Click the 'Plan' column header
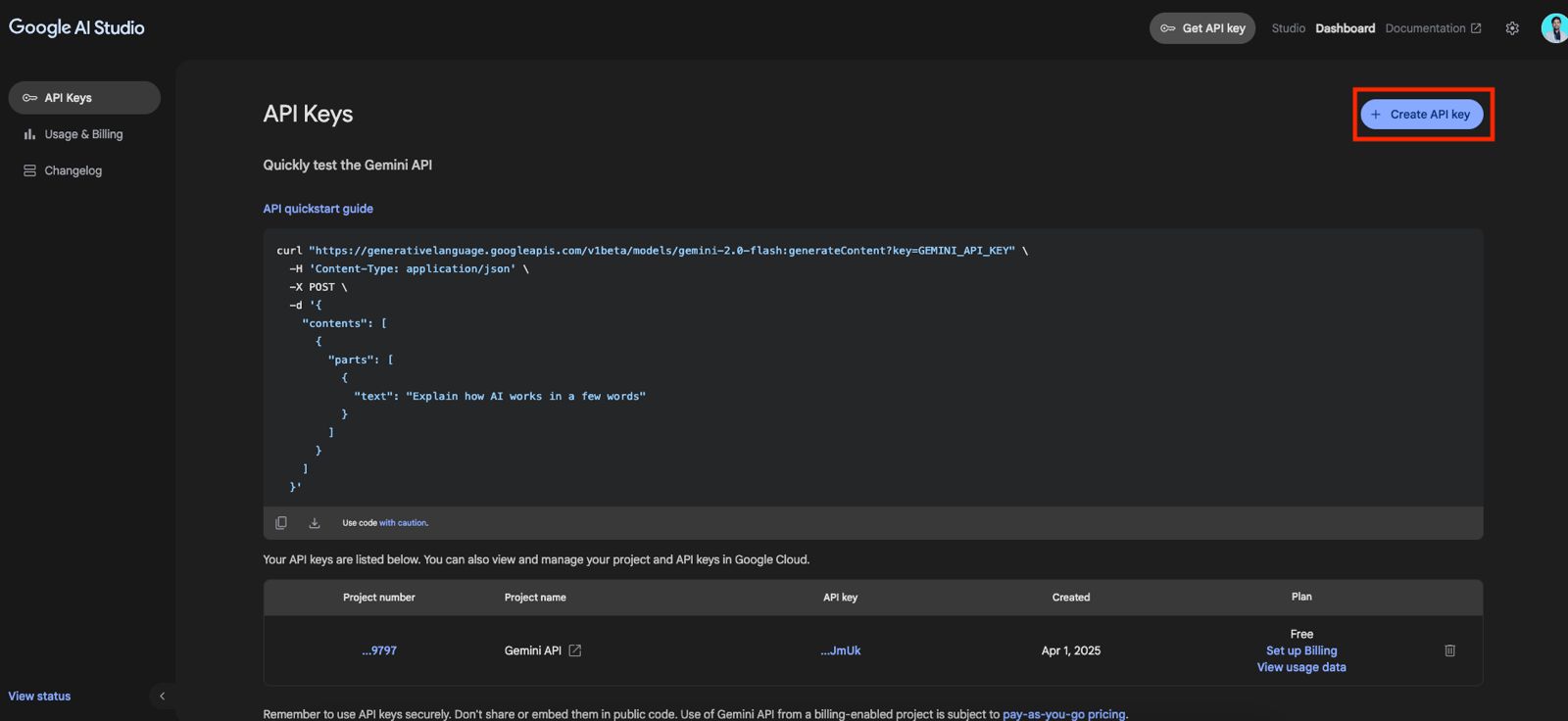The height and width of the screenshot is (721, 1568). [x=1301, y=597]
